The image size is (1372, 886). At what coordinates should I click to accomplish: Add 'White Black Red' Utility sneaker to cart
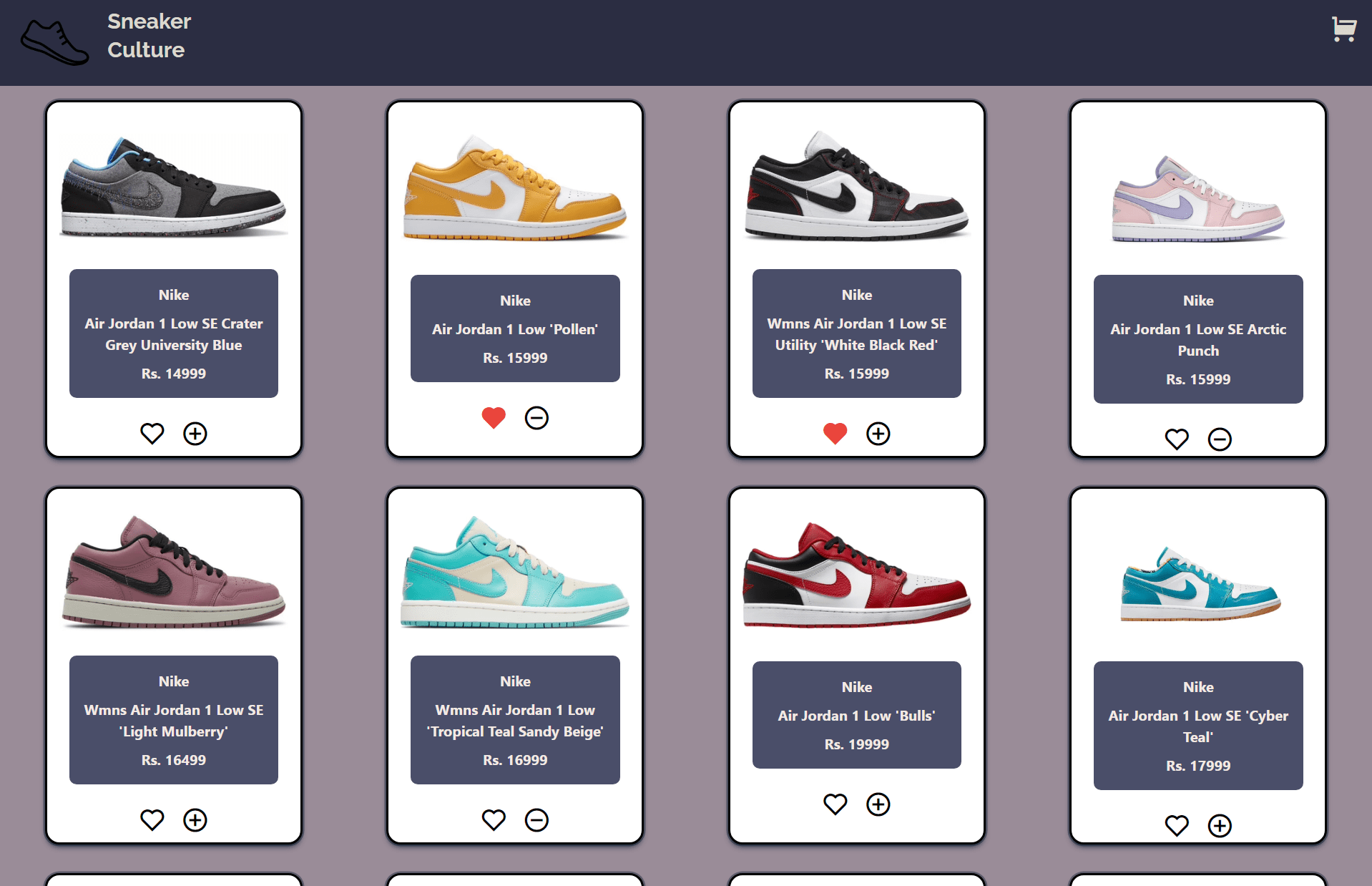[878, 434]
